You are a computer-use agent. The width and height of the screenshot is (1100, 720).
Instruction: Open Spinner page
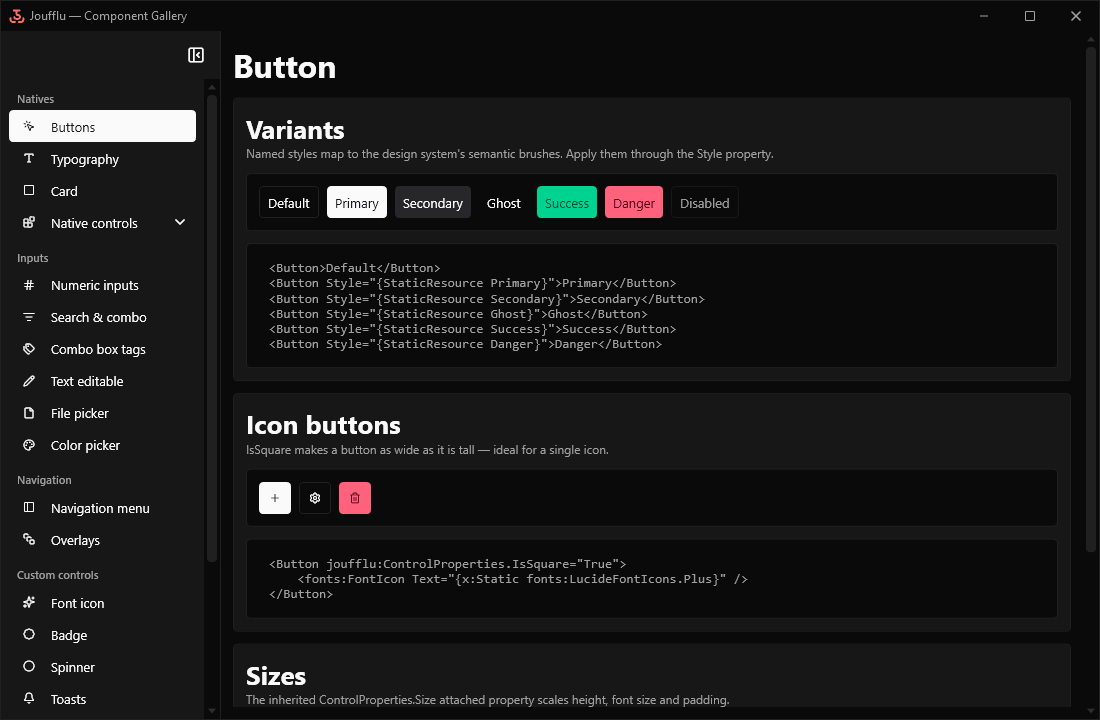click(x=102, y=667)
